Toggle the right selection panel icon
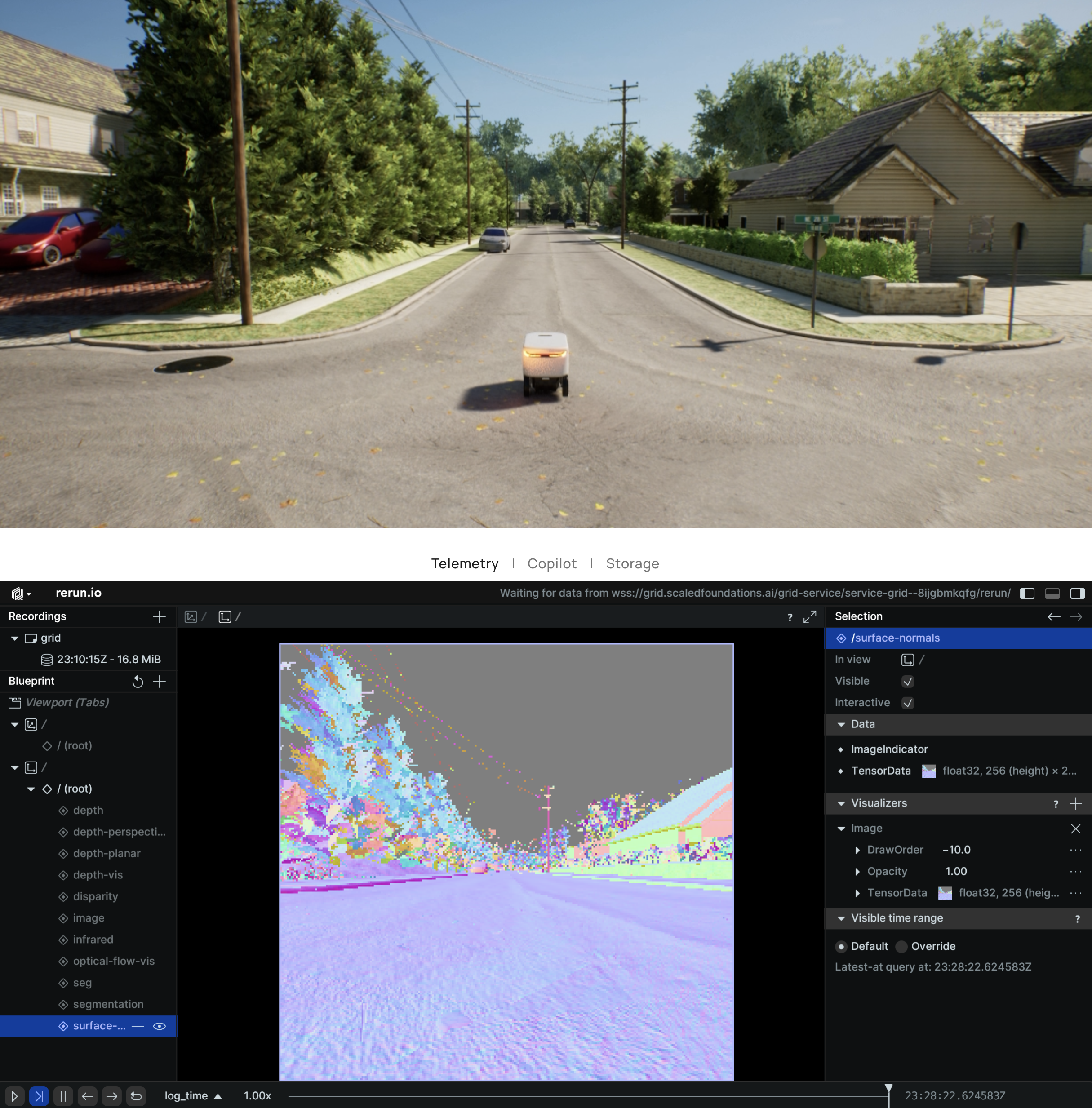 tap(1077, 594)
